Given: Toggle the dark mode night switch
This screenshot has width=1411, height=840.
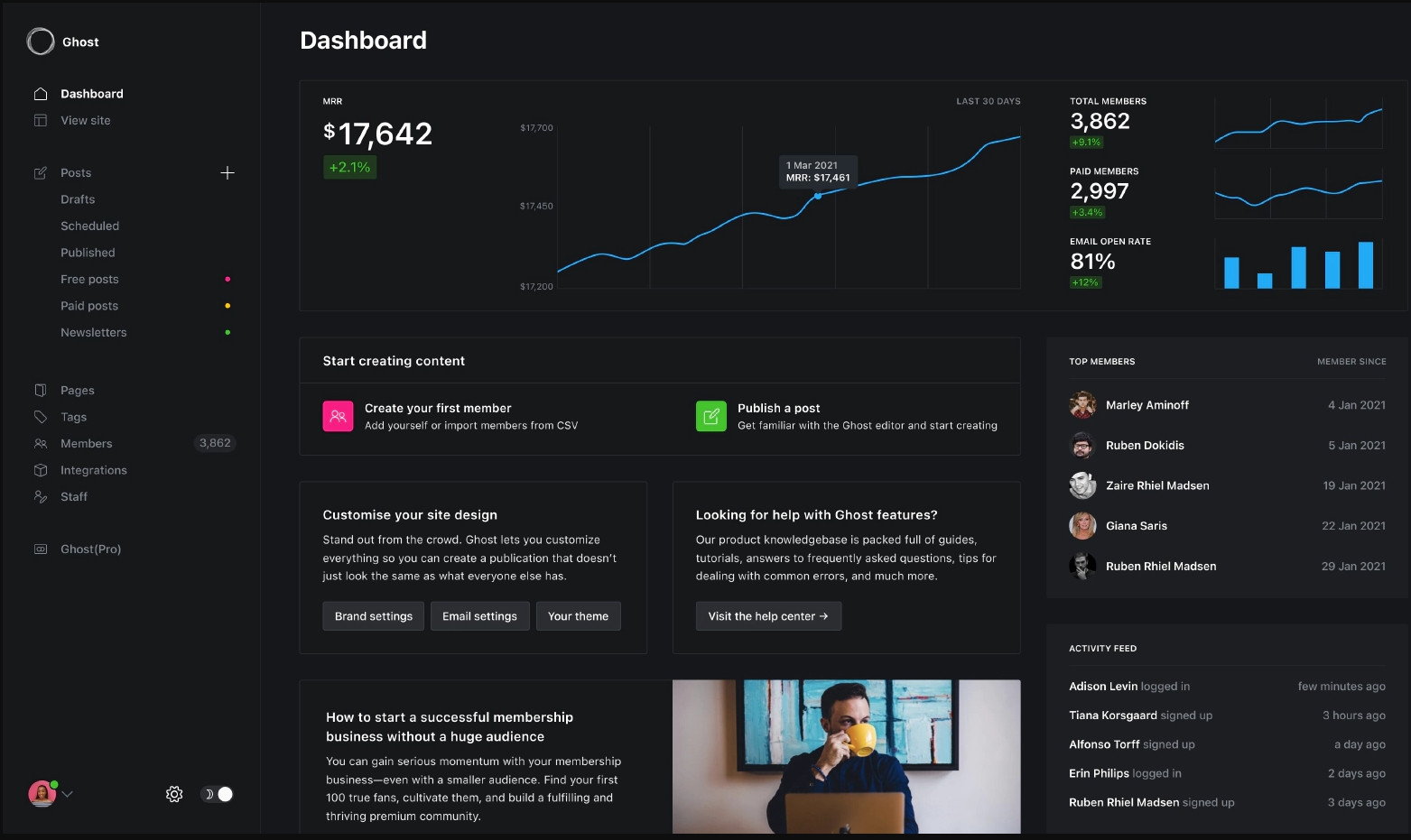Looking at the screenshot, I should pyautogui.click(x=218, y=794).
